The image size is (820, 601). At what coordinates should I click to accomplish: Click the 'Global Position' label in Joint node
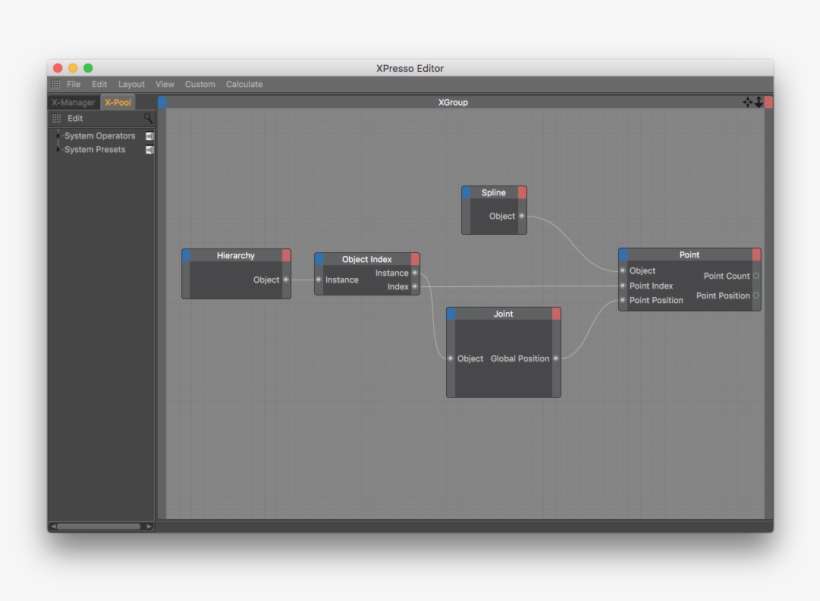tap(520, 358)
